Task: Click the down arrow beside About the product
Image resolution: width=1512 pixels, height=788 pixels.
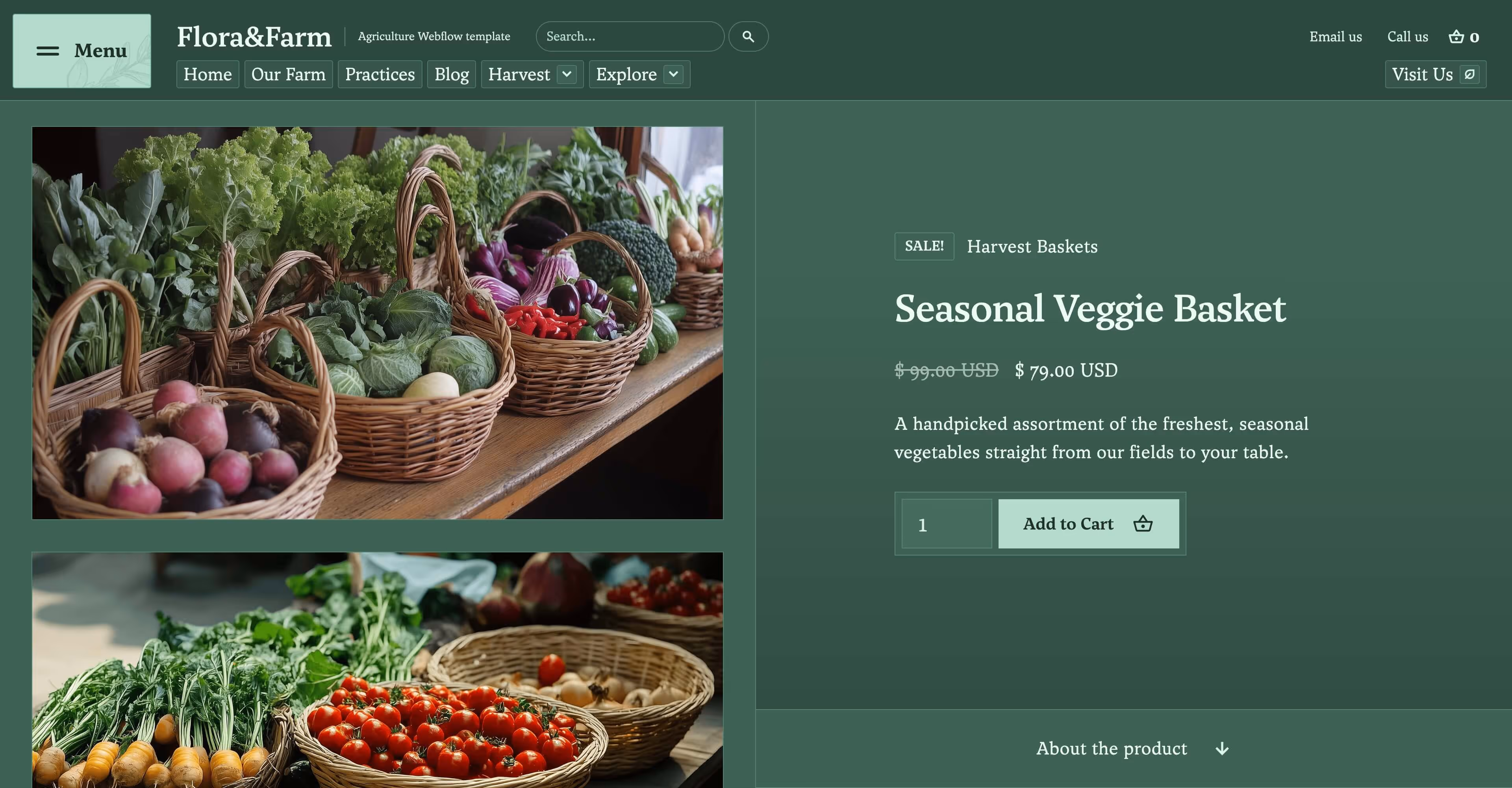Action: point(1222,749)
